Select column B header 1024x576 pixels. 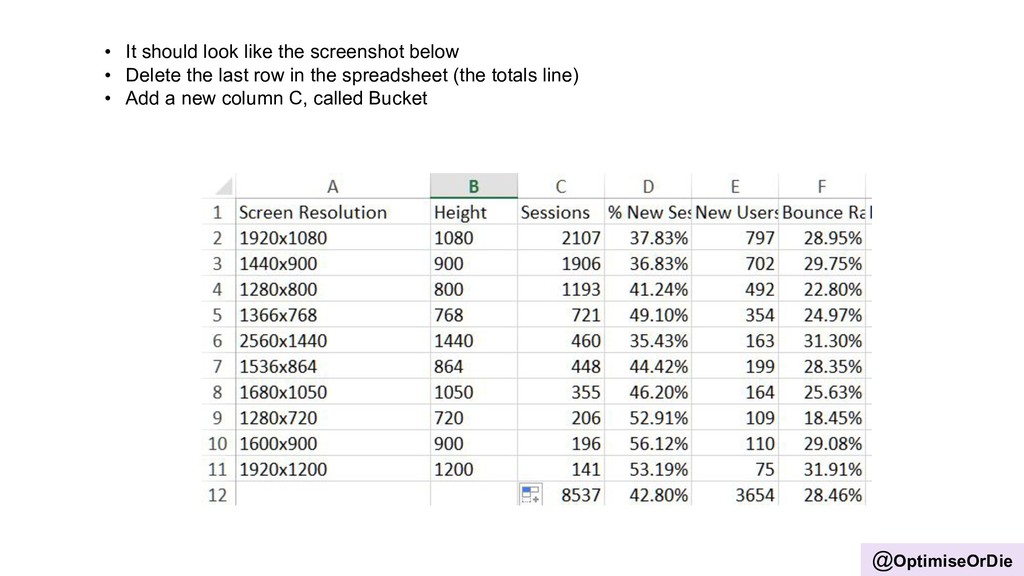(x=473, y=186)
